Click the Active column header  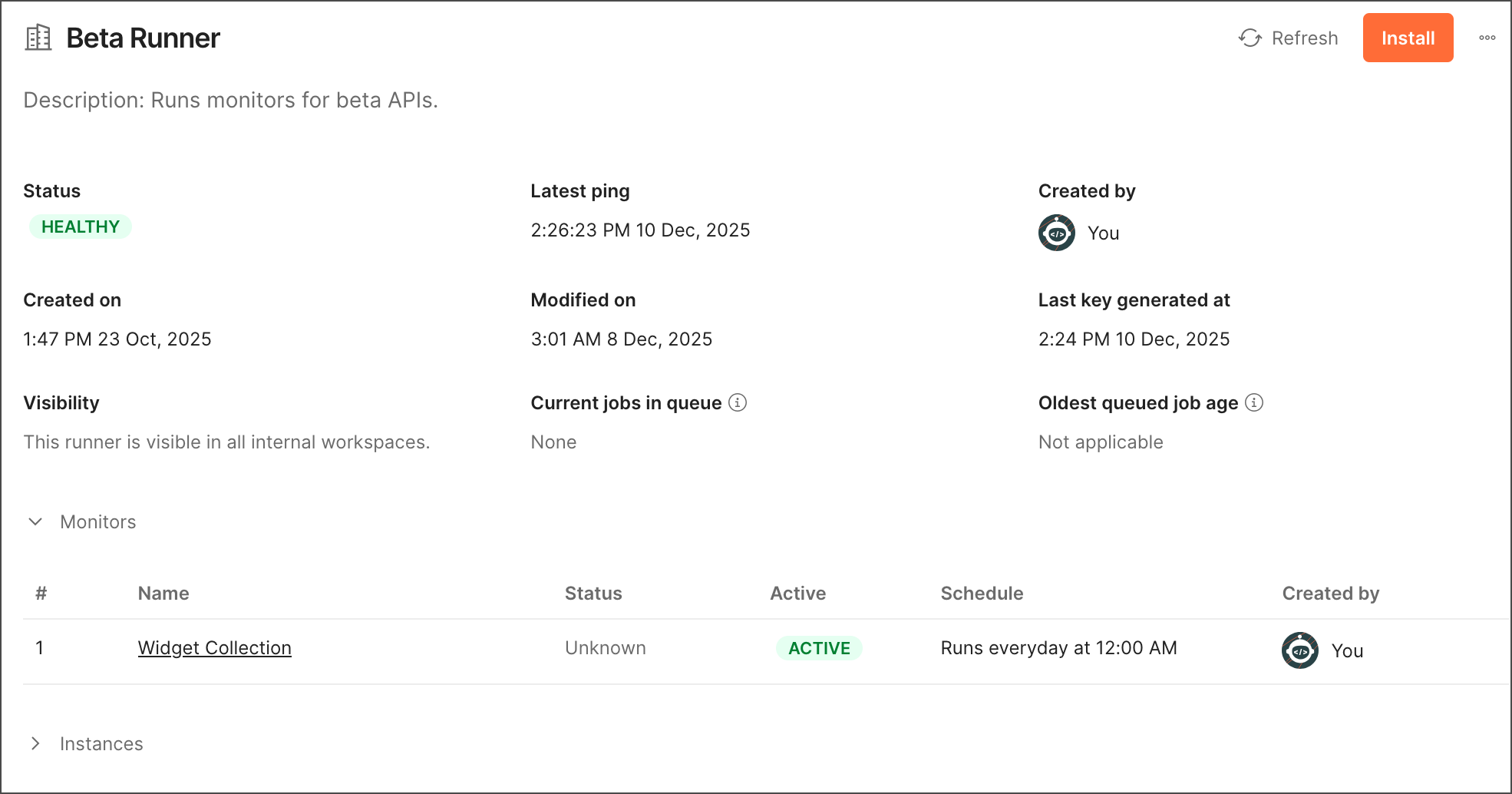pyautogui.click(x=797, y=594)
